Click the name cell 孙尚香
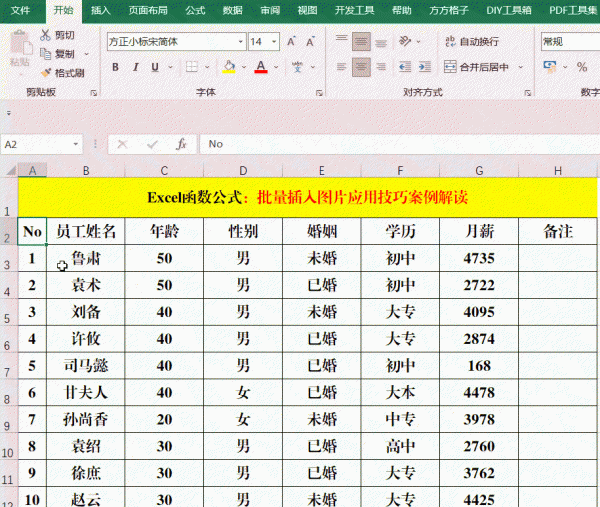The width and height of the screenshot is (600, 507). [86, 420]
